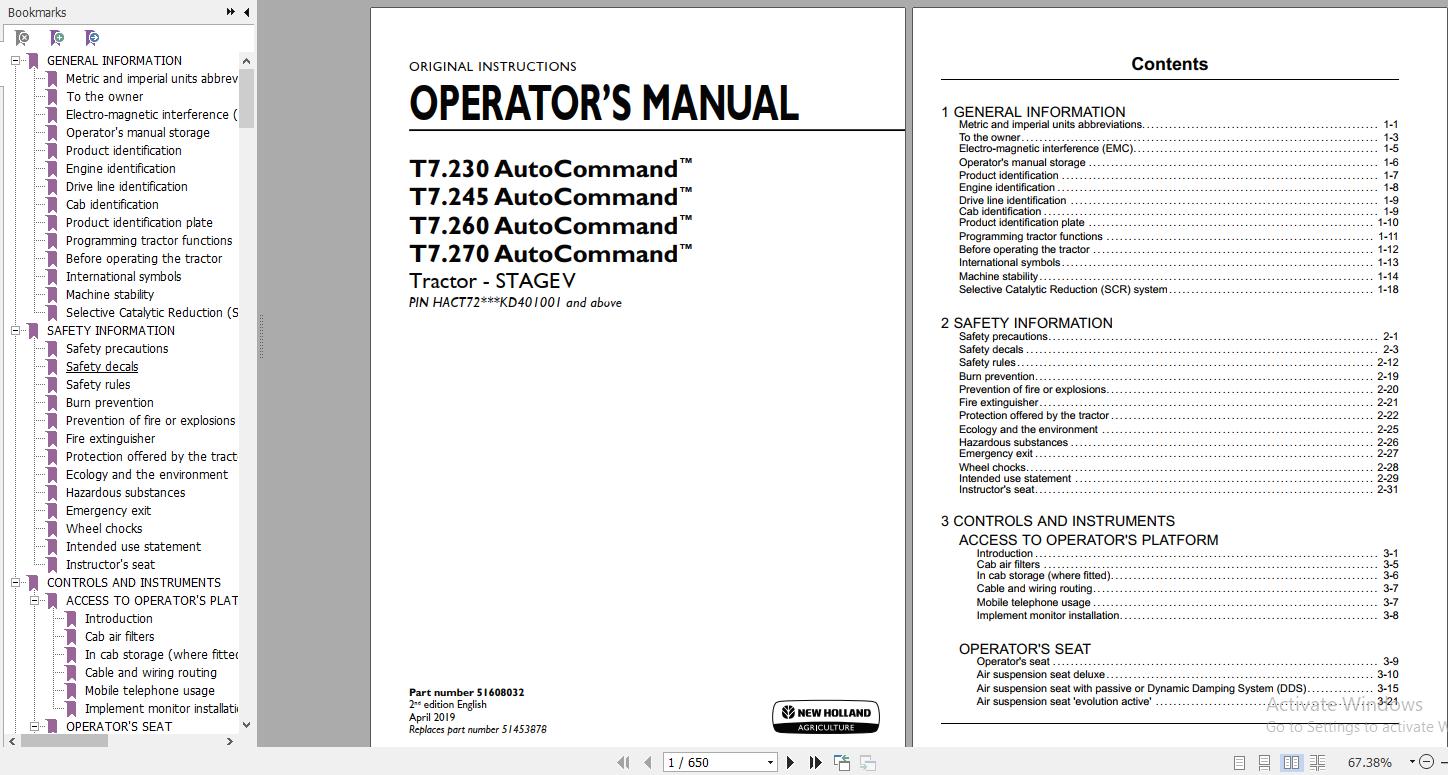This screenshot has height=775, width=1448.
Task: Select the continuous scrolling layout icon
Action: (1264, 762)
